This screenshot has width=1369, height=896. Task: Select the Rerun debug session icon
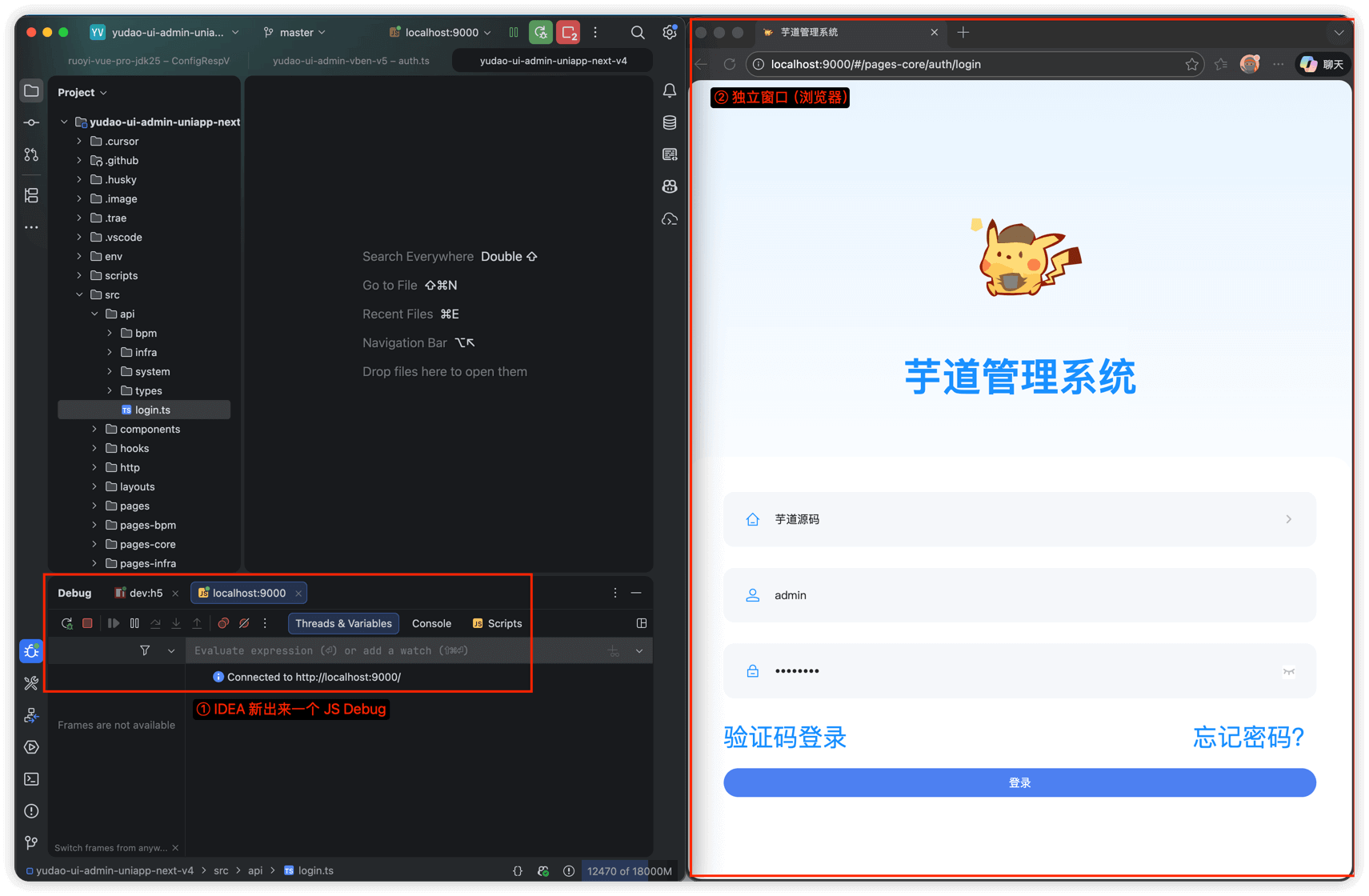67,623
